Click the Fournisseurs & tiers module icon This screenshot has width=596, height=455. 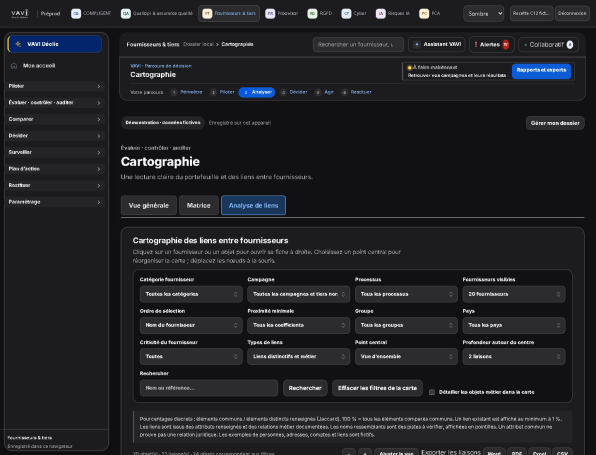[x=207, y=14]
